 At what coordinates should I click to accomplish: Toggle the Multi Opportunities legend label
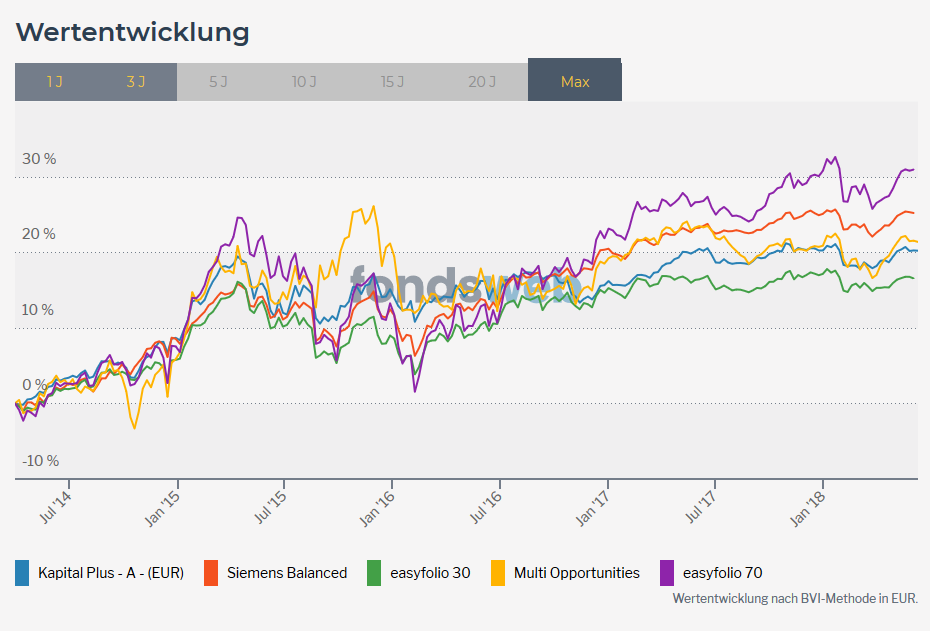click(x=577, y=573)
